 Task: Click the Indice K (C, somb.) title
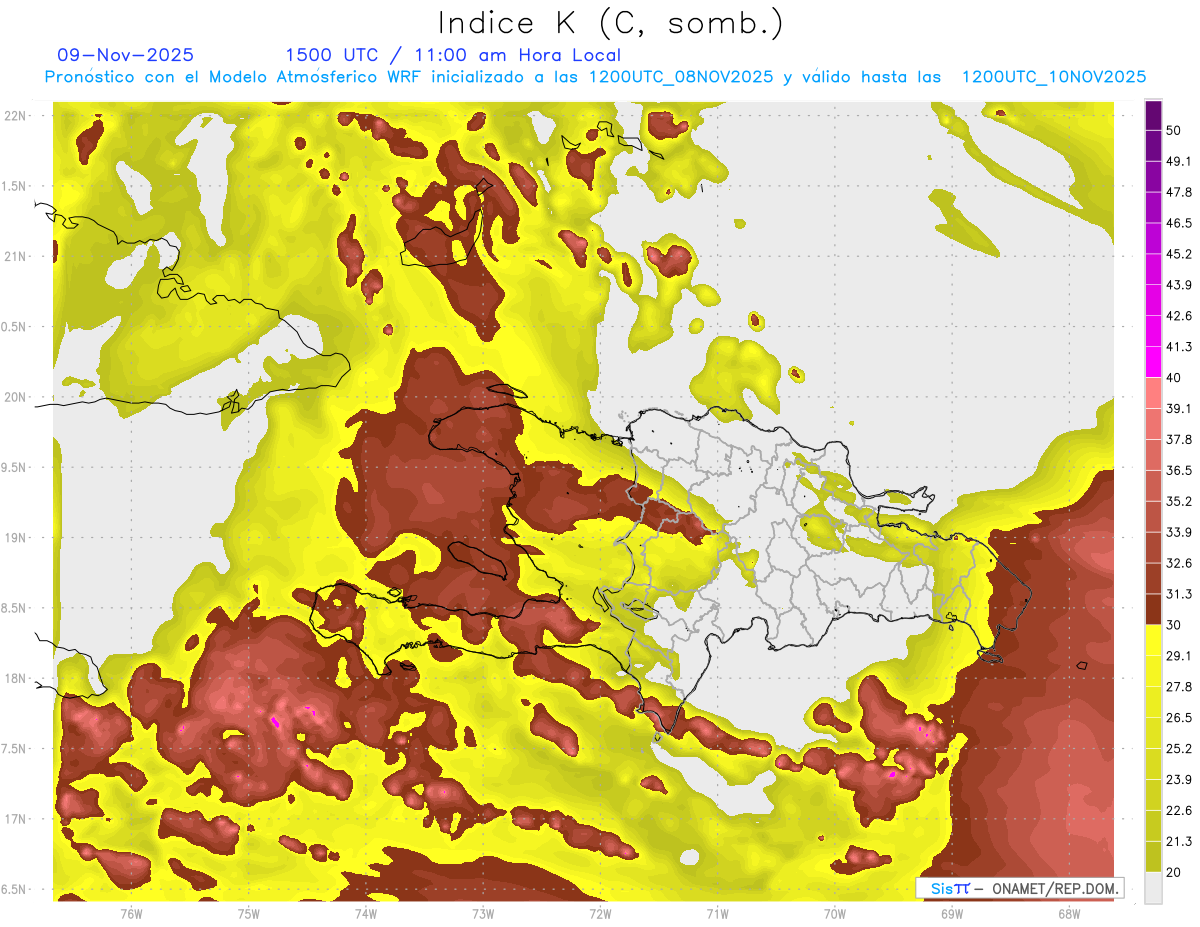pos(610,23)
